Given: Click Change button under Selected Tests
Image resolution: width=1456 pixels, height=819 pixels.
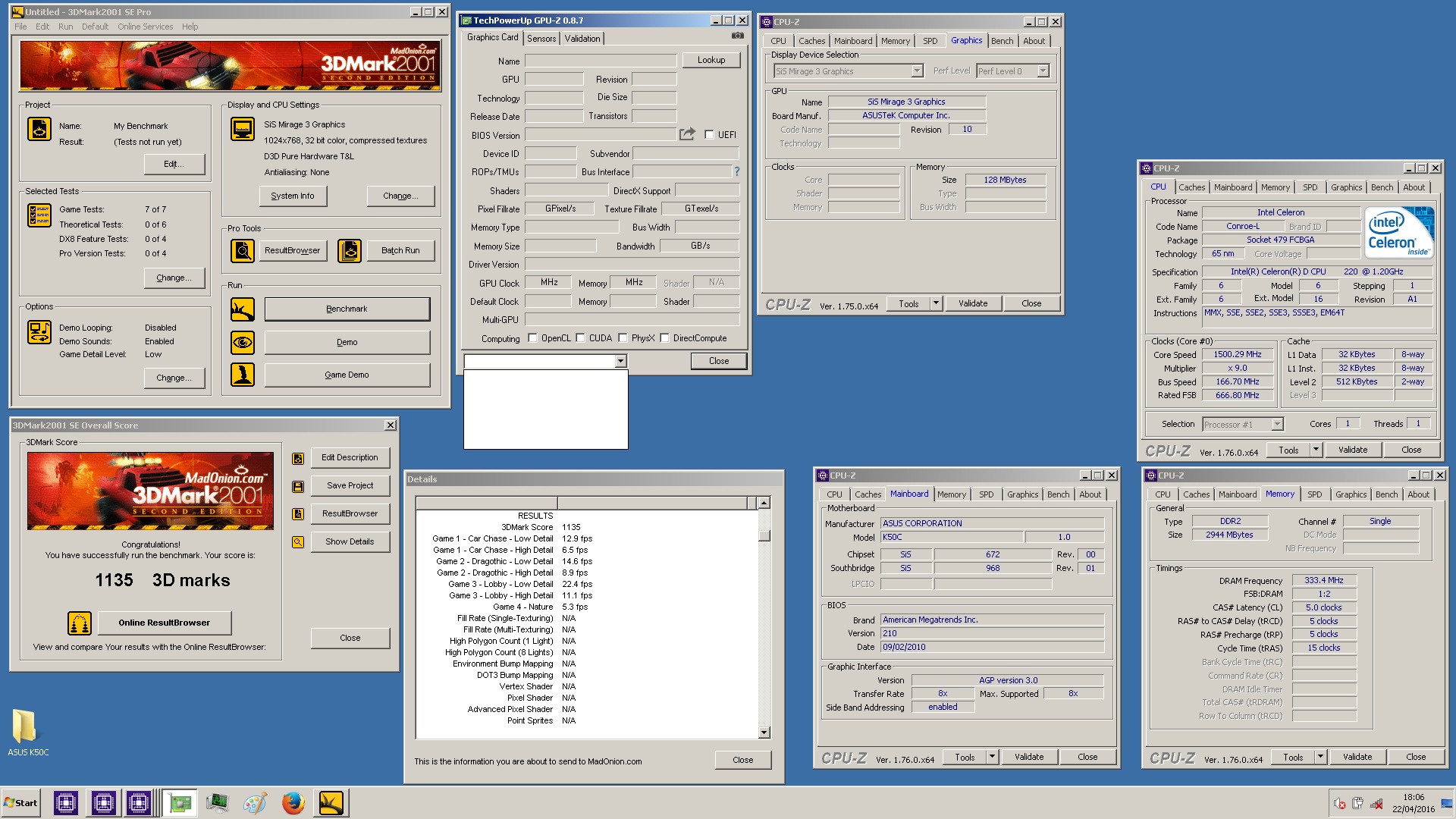Looking at the screenshot, I should coord(174,278).
